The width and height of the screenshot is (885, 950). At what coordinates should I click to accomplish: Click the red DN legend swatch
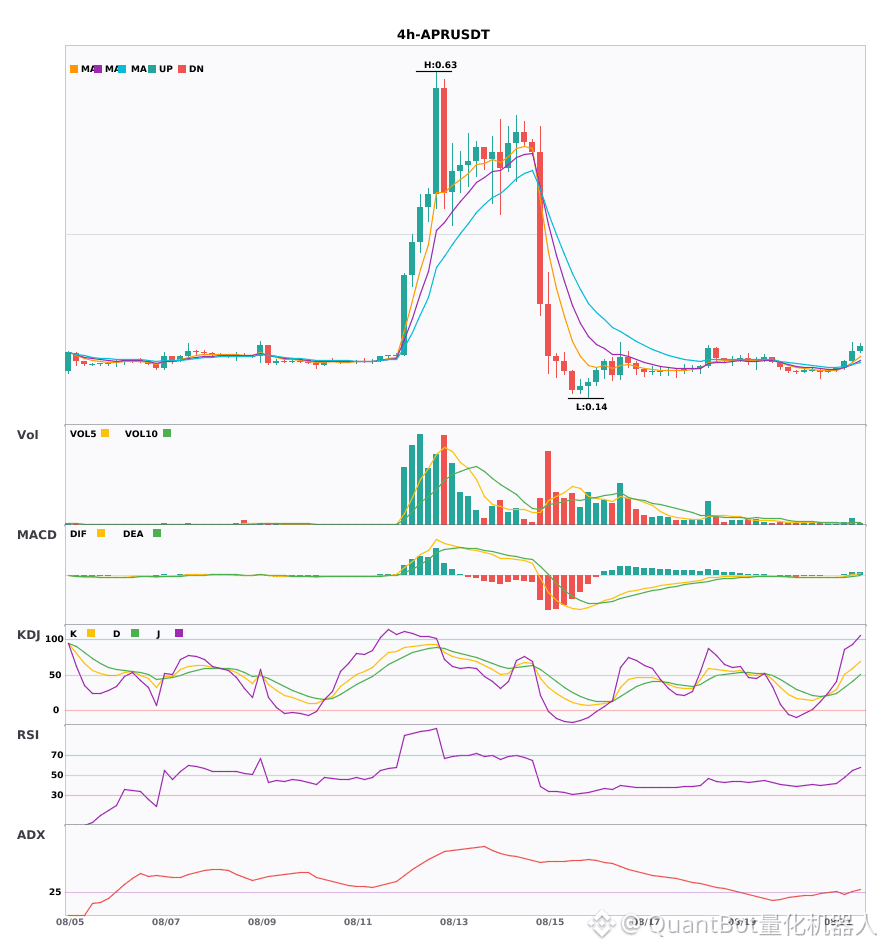[182, 69]
